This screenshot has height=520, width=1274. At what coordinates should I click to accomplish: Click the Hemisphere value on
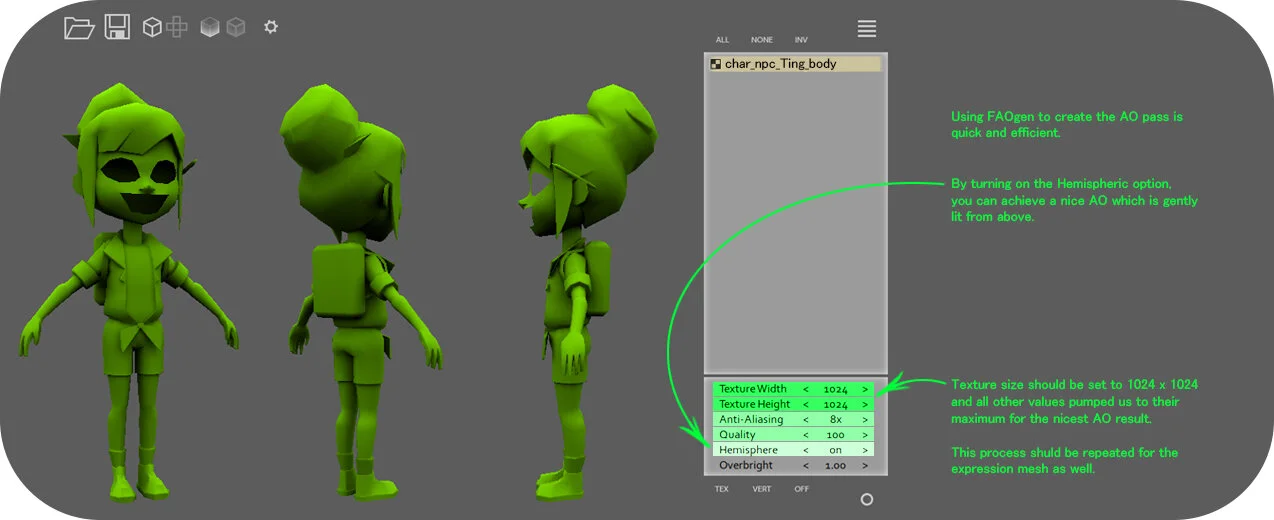tap(836, 450)
